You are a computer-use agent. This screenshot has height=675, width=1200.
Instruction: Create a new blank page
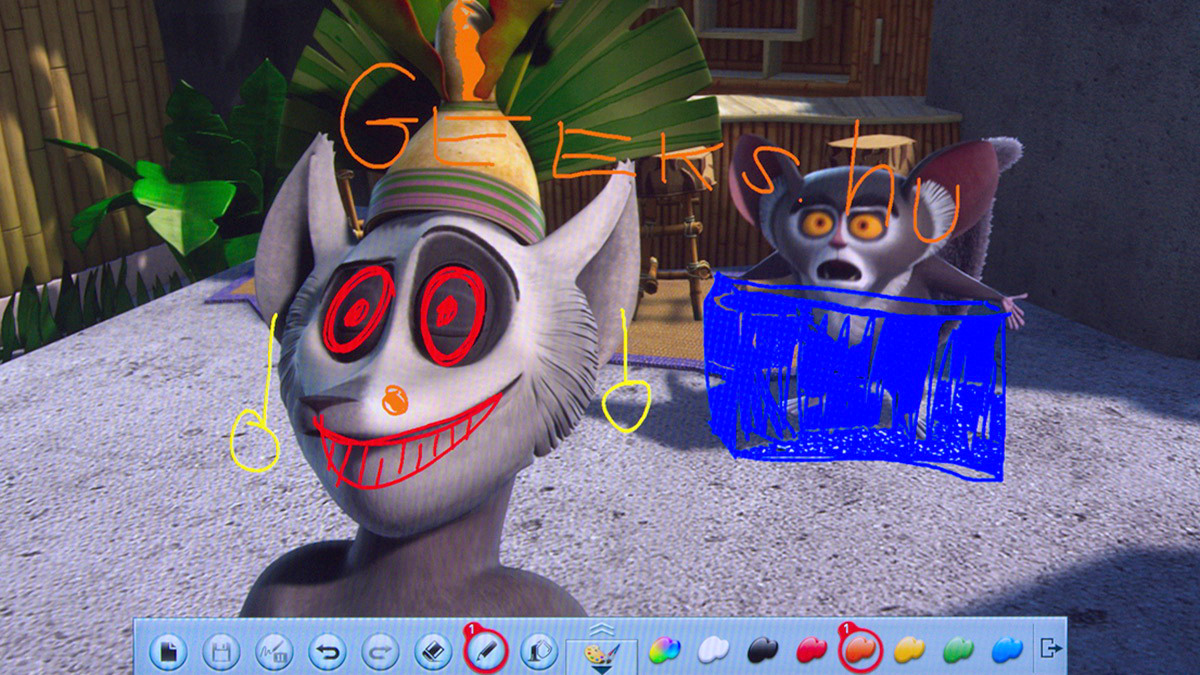pyautogui.click(x=169, y=652)
